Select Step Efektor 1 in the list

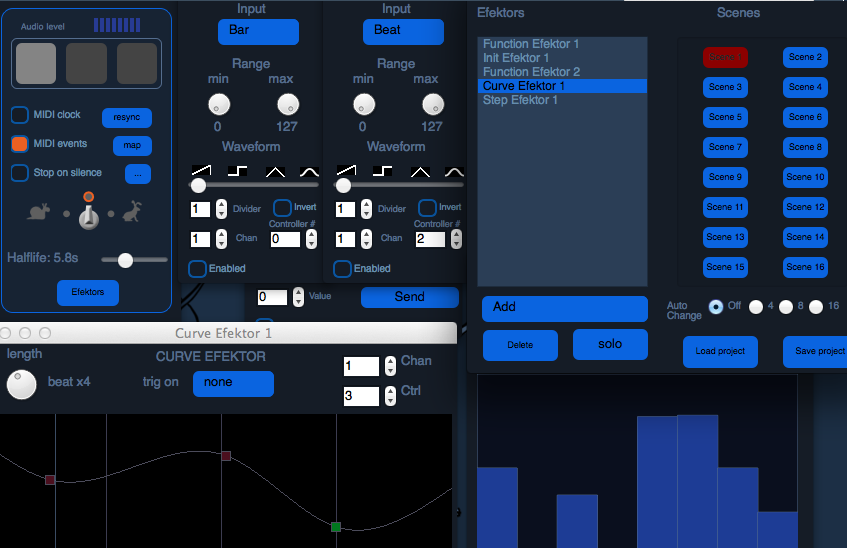(x=520, y=100)
